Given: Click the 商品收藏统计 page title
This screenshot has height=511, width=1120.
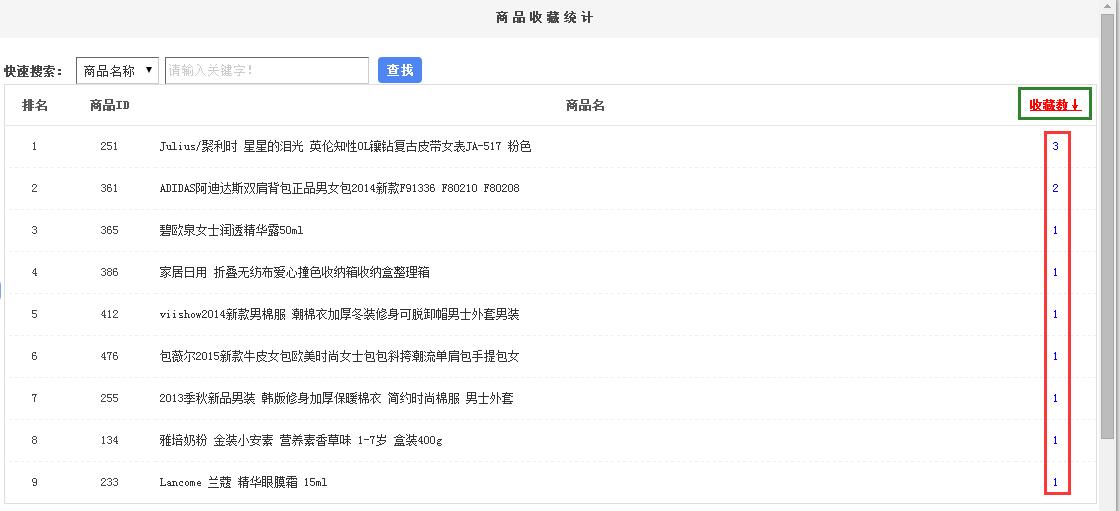Looking at the screenshot, I should (544, 17).
